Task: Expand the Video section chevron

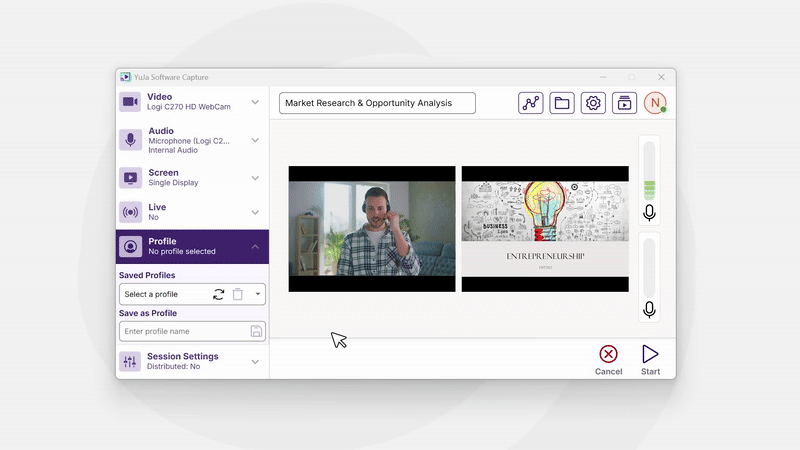Action: click(255, 102)
